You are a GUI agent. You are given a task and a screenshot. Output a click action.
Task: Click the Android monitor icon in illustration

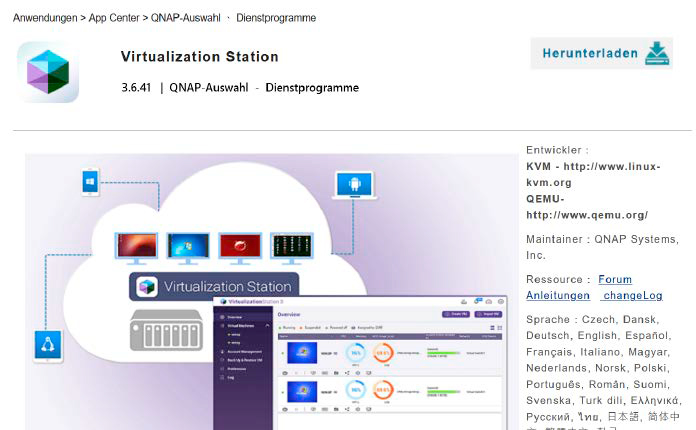(x=354, y=185)
